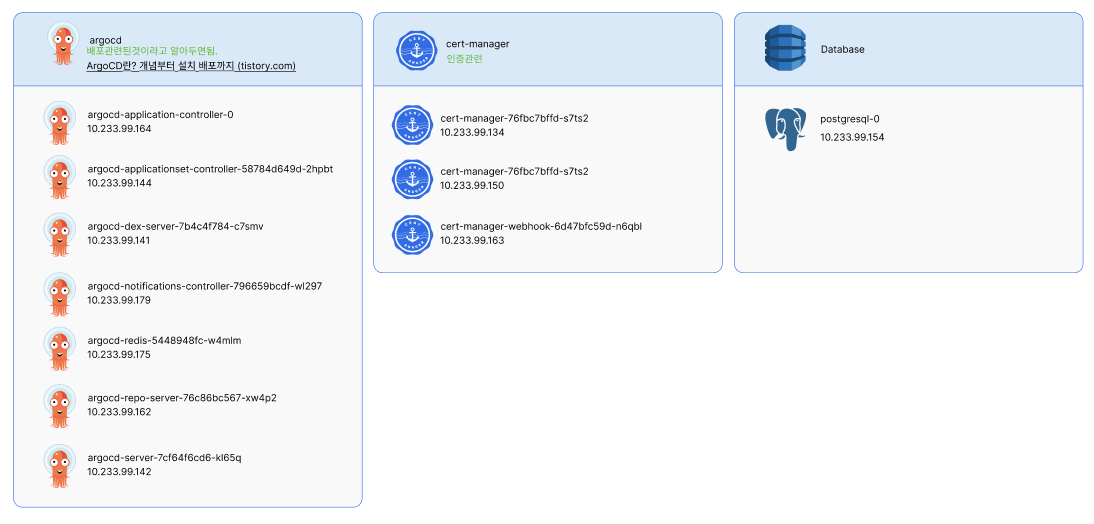Screen dimensions: 1094x524
Task: Click the cert-manager header title
Action: tap(478, 43)
